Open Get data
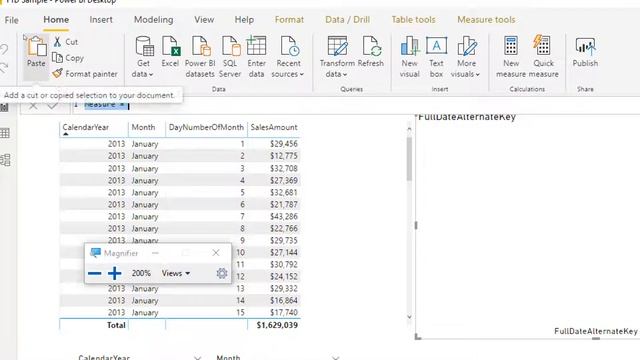The image size is (640, 360). coord(143,57)
